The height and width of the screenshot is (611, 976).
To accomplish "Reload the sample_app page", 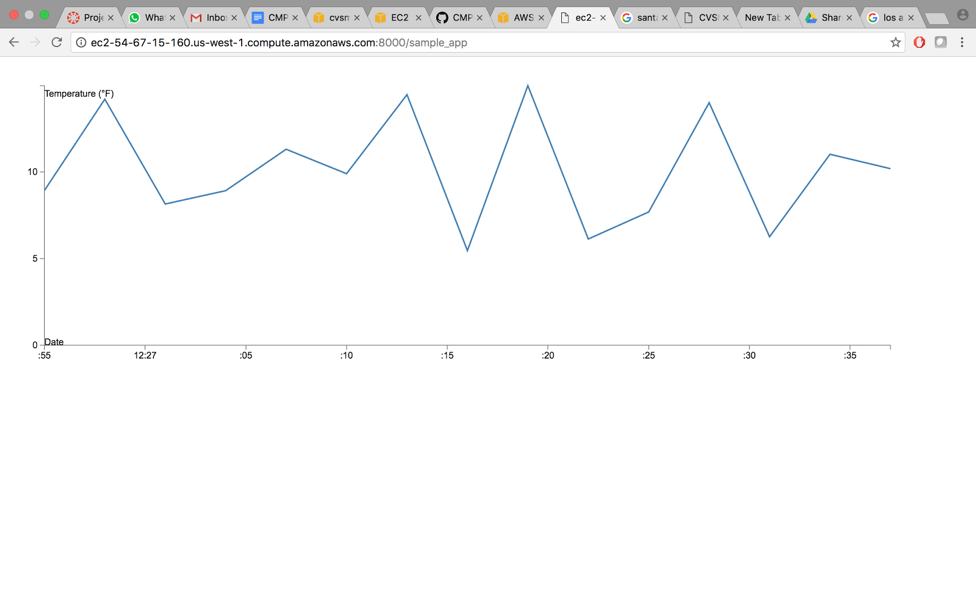I will [57, 42].
